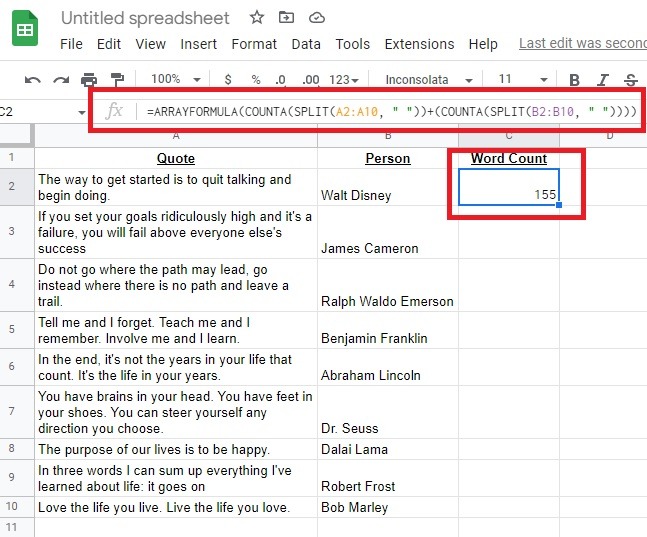
Task: Click into the ARRAYFORMULA formula bar
Action: coord(391,111)
